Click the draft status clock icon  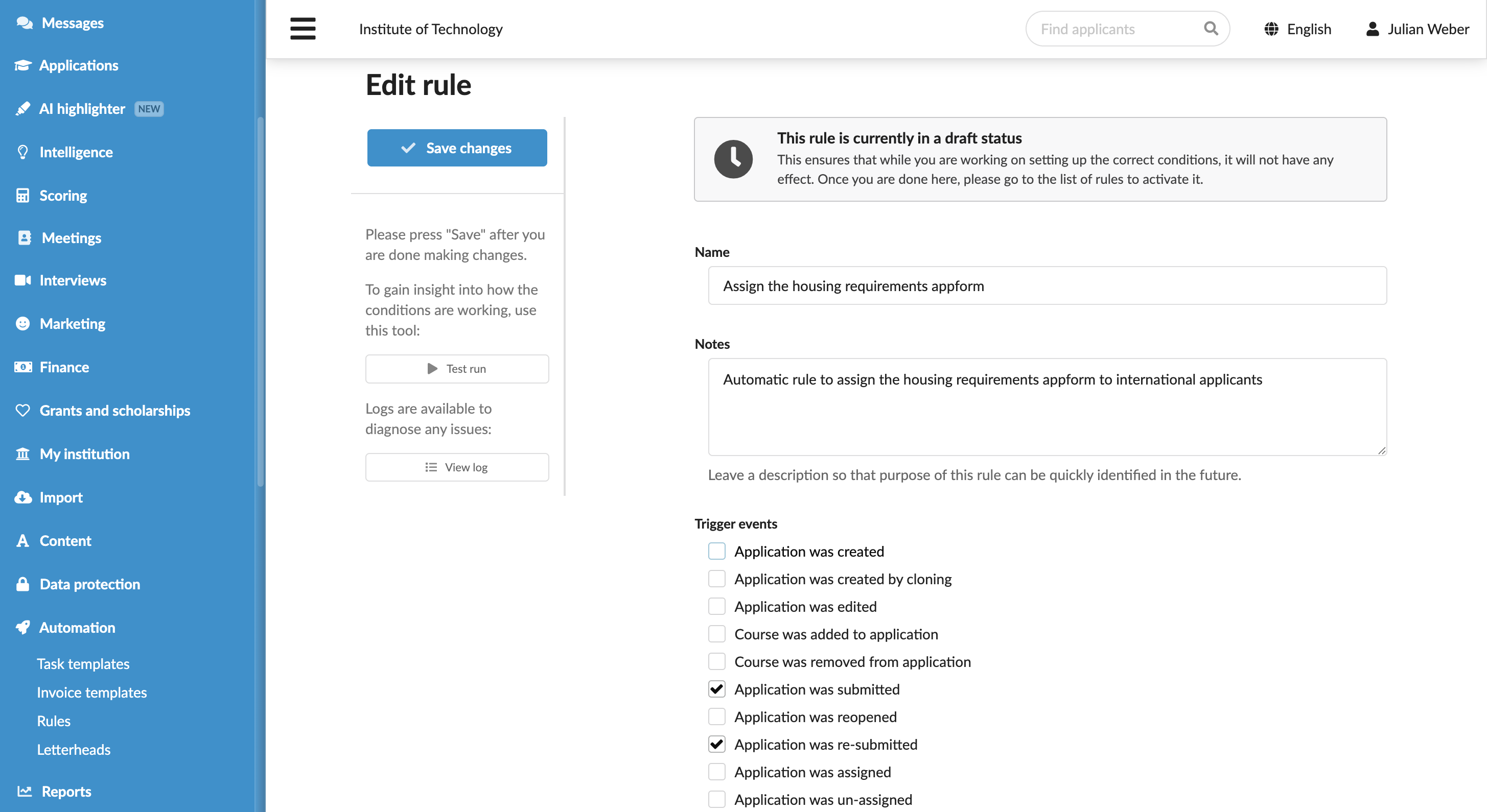733,159
